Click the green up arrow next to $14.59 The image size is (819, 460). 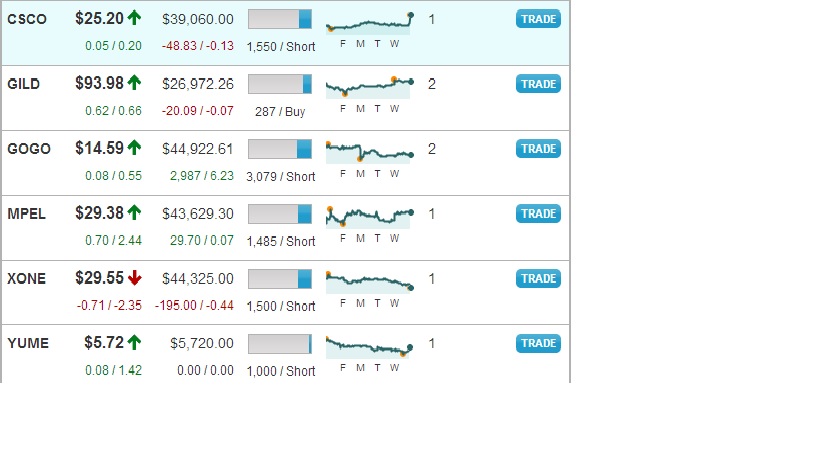(134, 147)
